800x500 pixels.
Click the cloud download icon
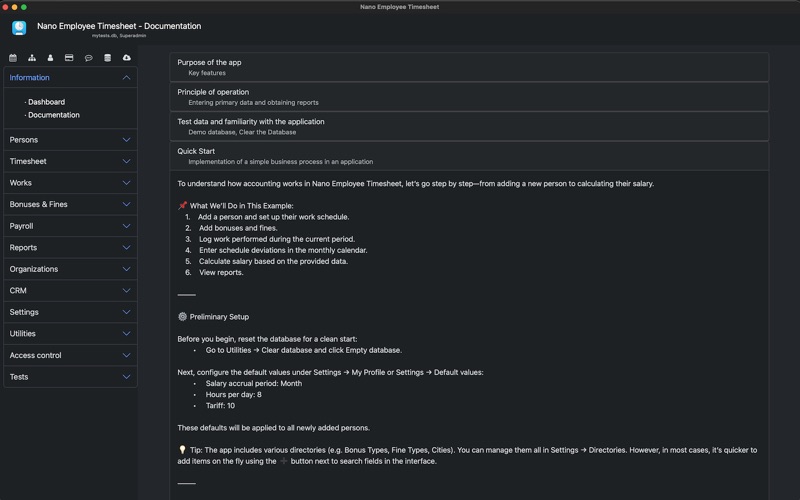[127, 58]
